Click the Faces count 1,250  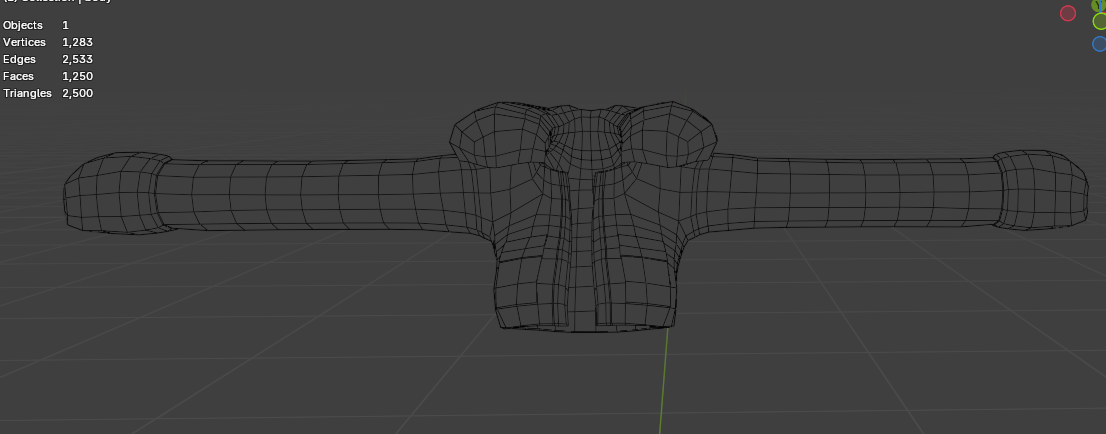click(x=78, y=76)
